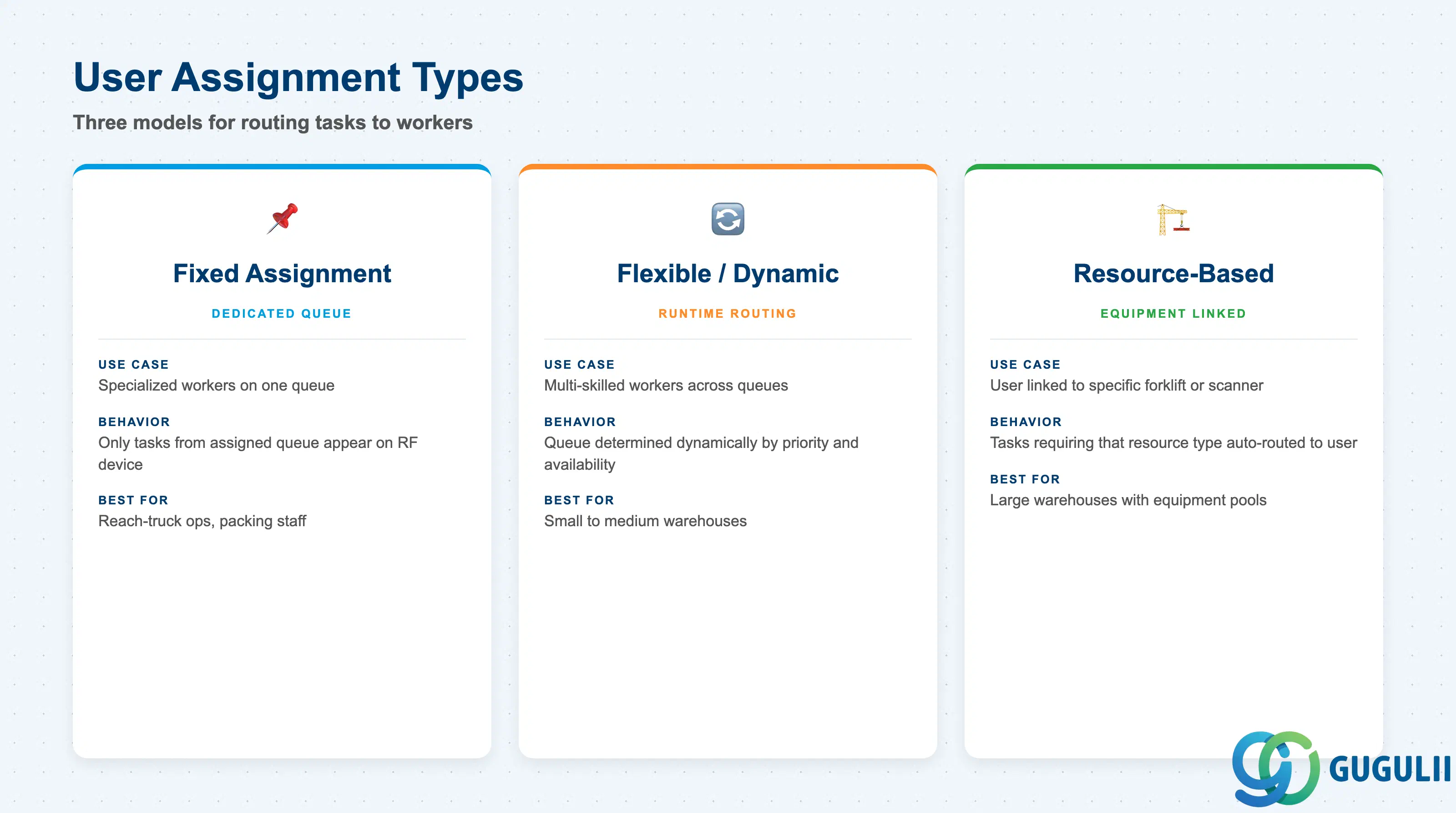Screen dimensions: 1456x813
Task: Click USE CASE label in Resource-Based card
Action: 1025,365
